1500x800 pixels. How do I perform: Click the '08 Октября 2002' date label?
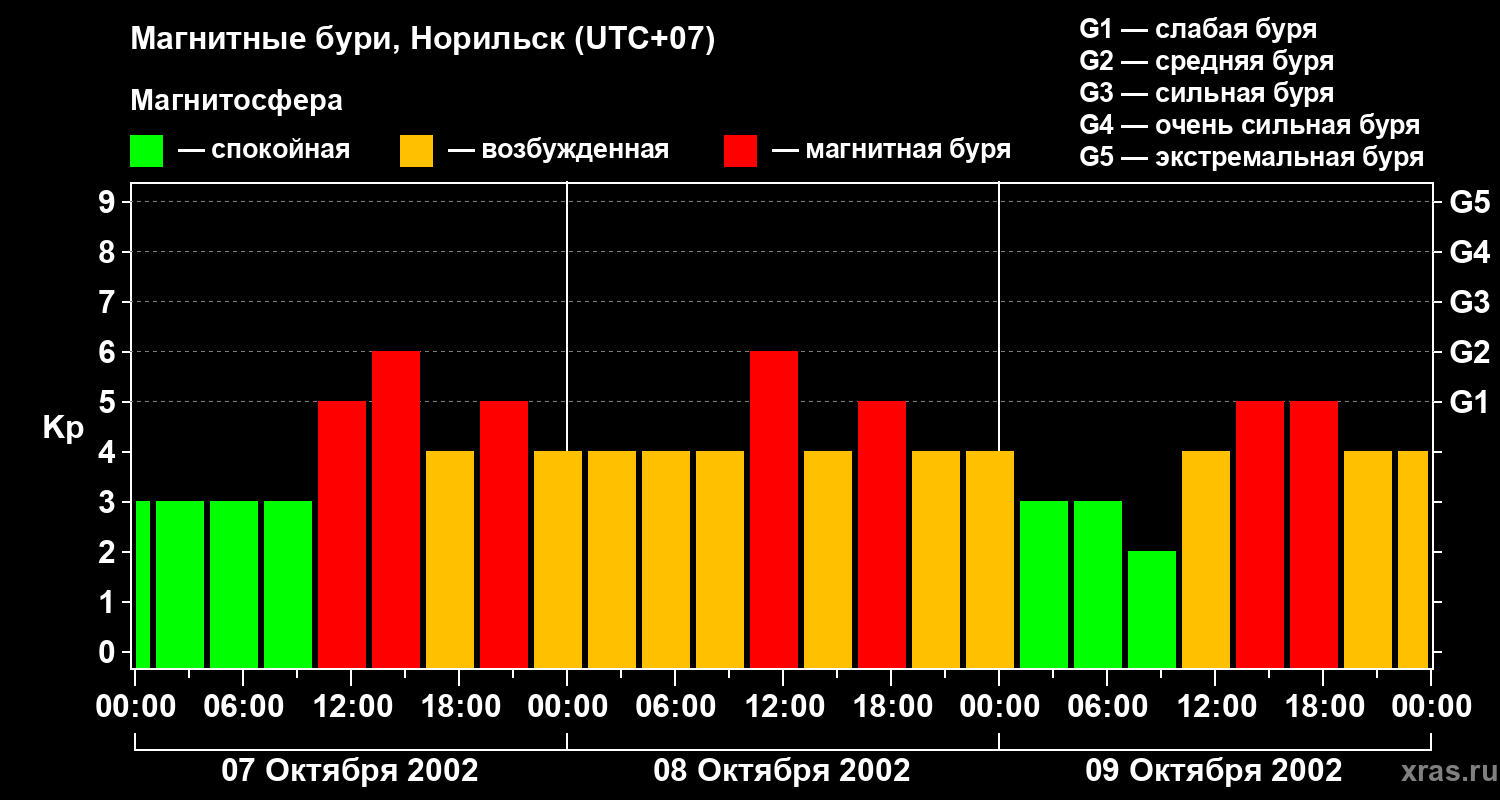tap(782, 771)
